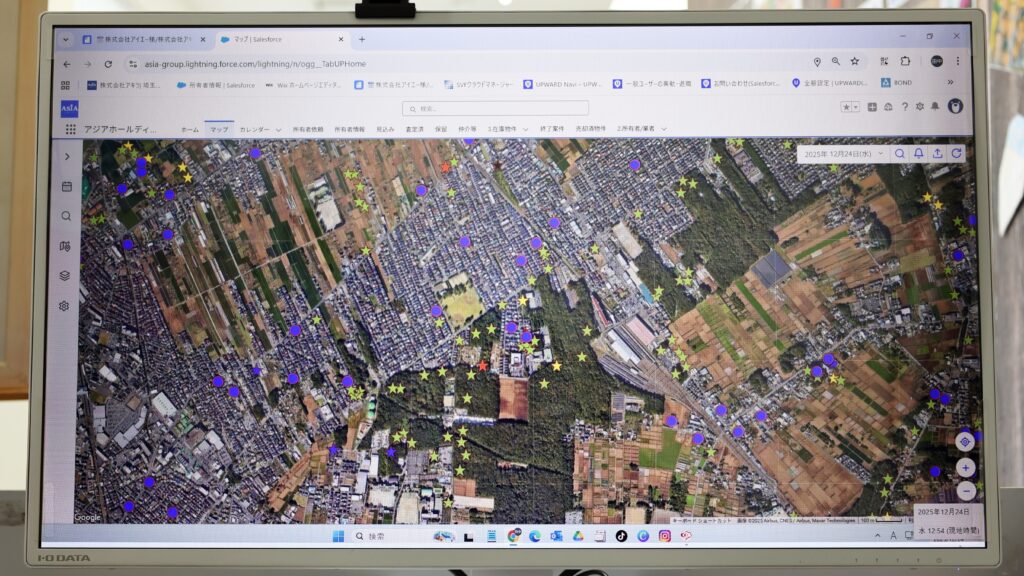The height and width of the screenshot is (576, 1024).
Task: Zoom in with the map plus button
Action: 965,467
